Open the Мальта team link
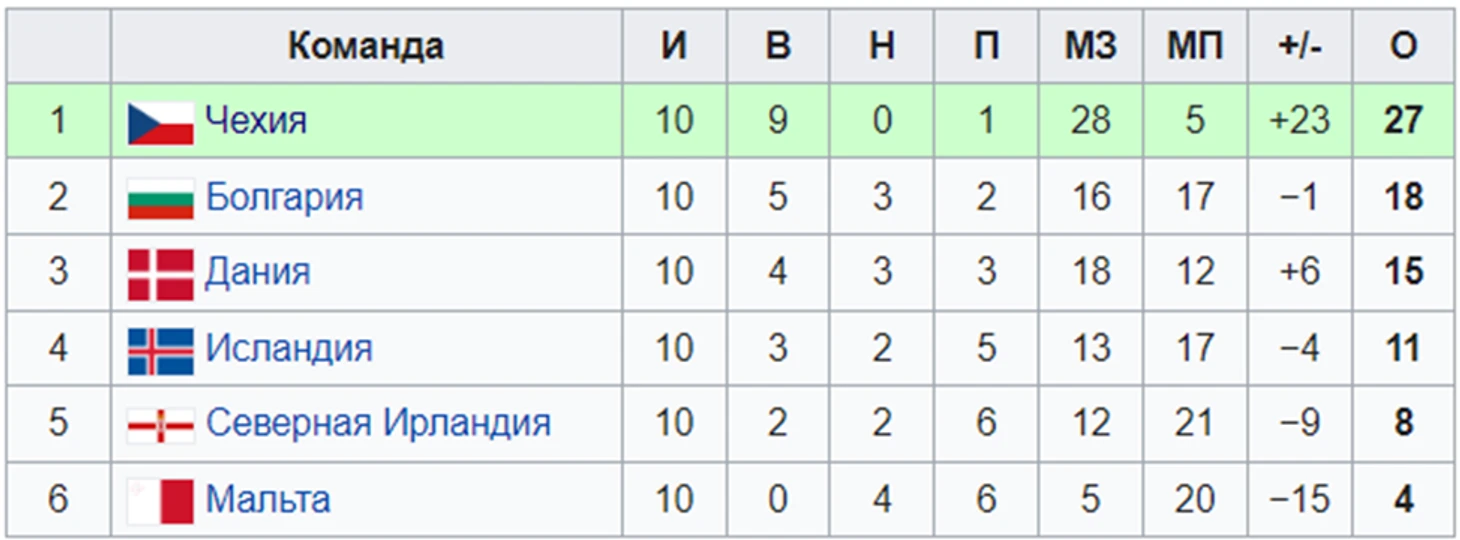Viewport: 1460px width, 540px height. coord(268,499)
